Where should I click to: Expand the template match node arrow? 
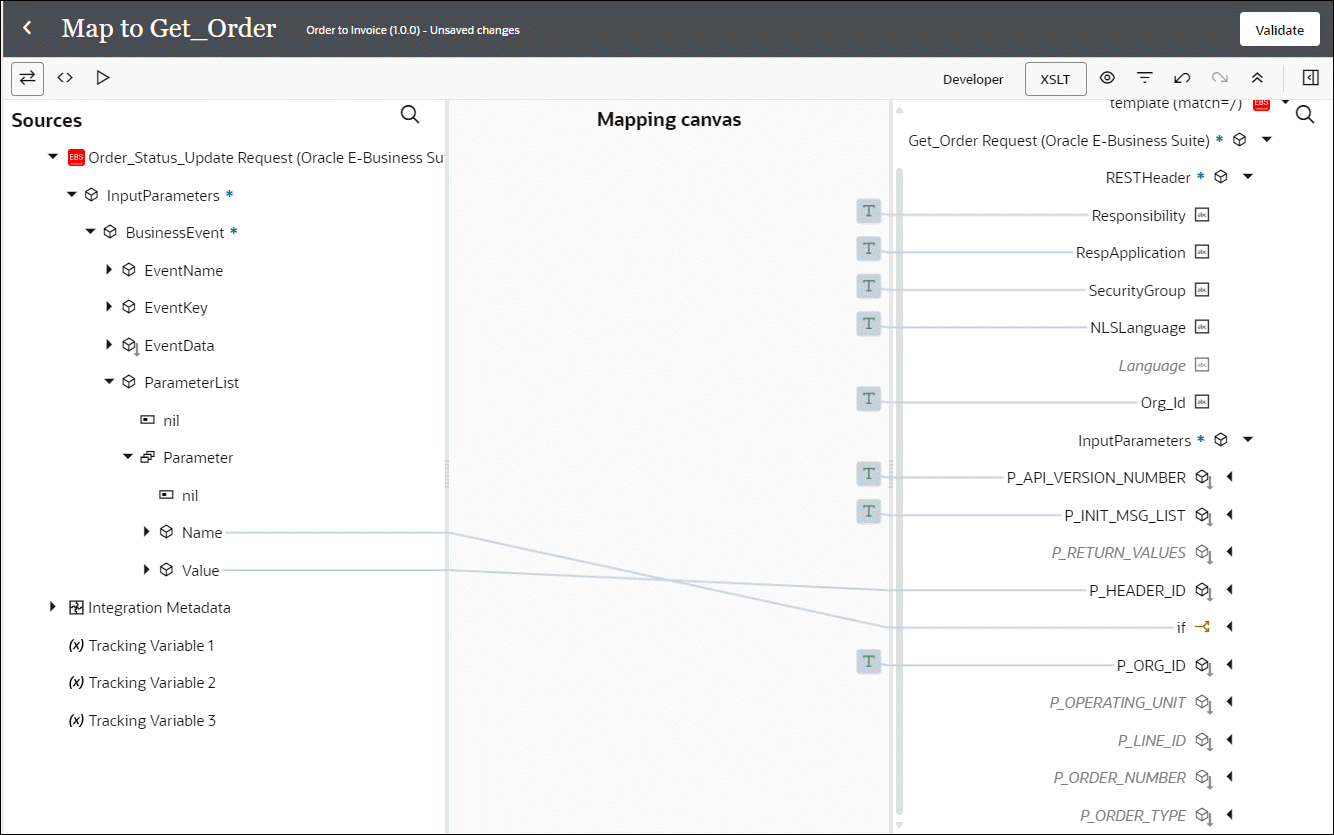1285,103
